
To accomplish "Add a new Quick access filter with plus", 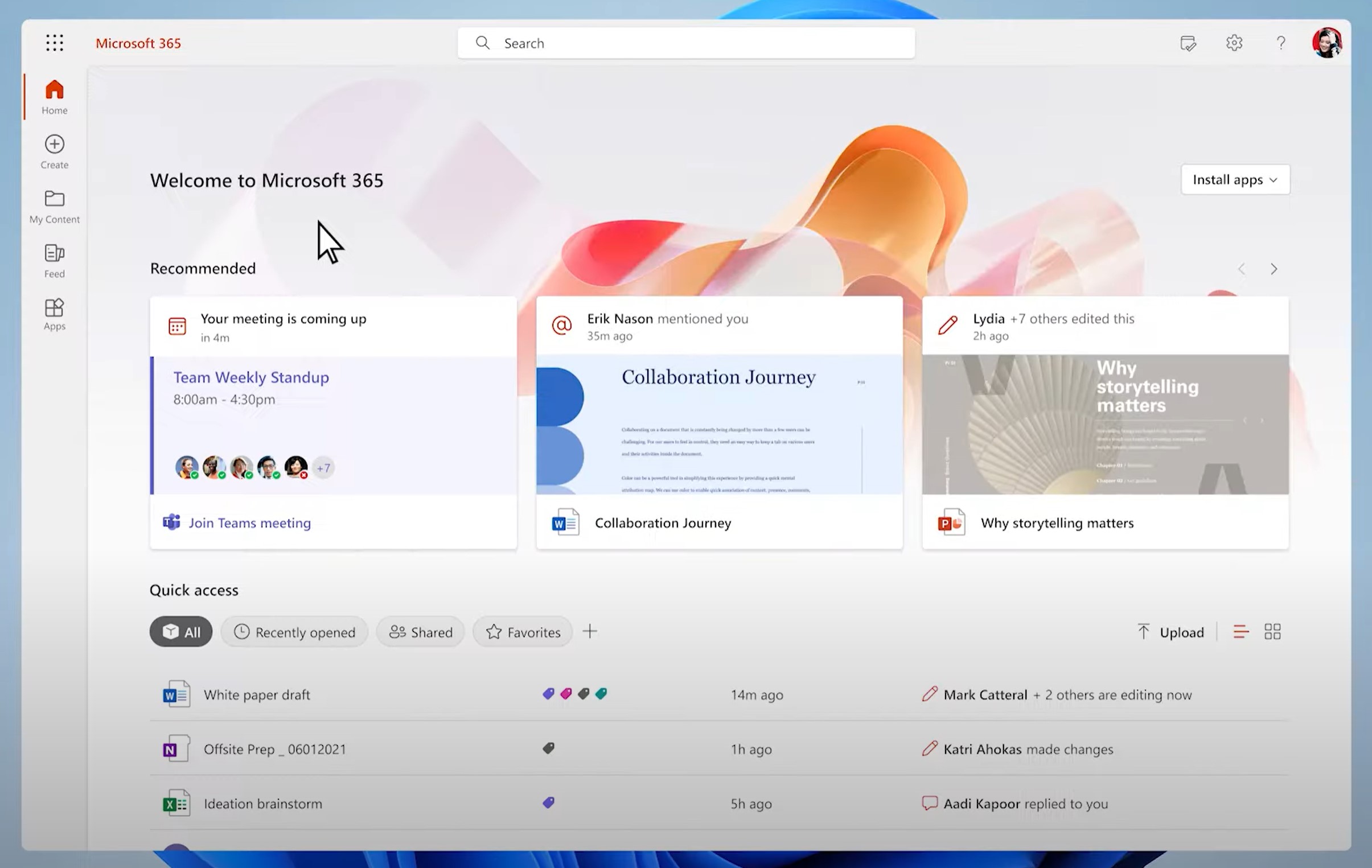I will (590, 631).
